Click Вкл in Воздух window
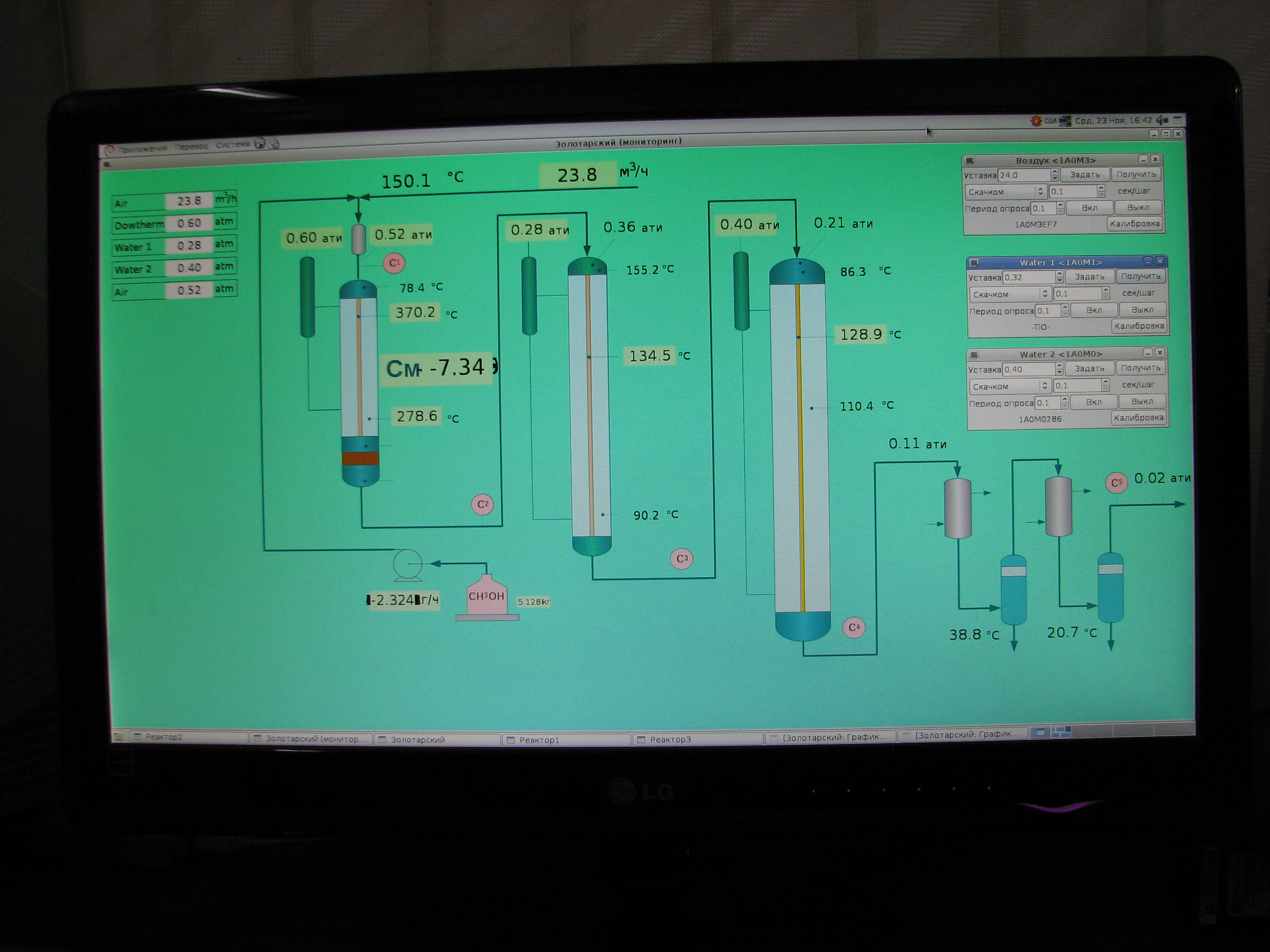The width and height of the screenshot is (1270, 952). coord(1089,208)
